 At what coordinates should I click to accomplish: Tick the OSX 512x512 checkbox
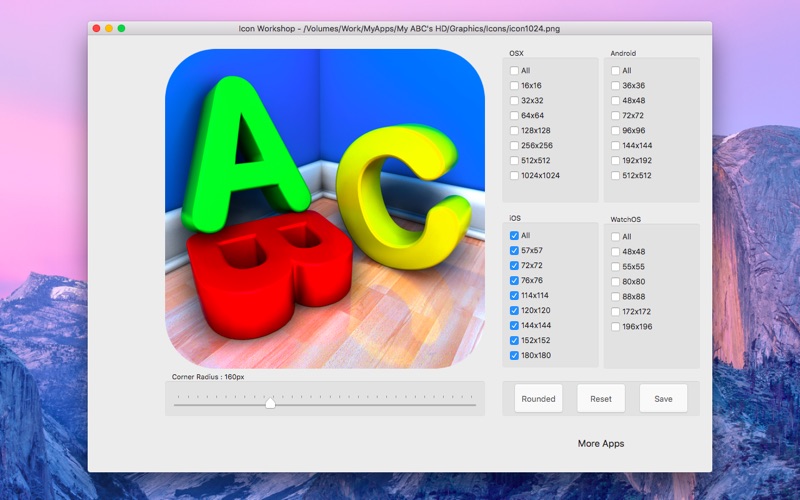pos(514,161)
